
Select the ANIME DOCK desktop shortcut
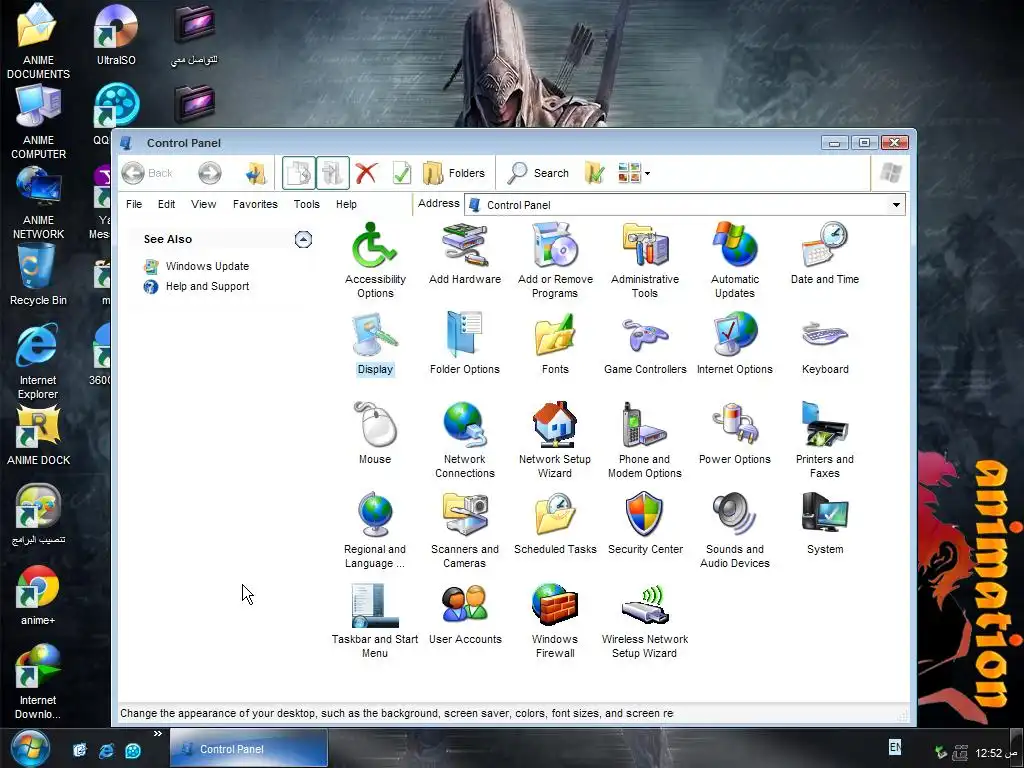38,436
